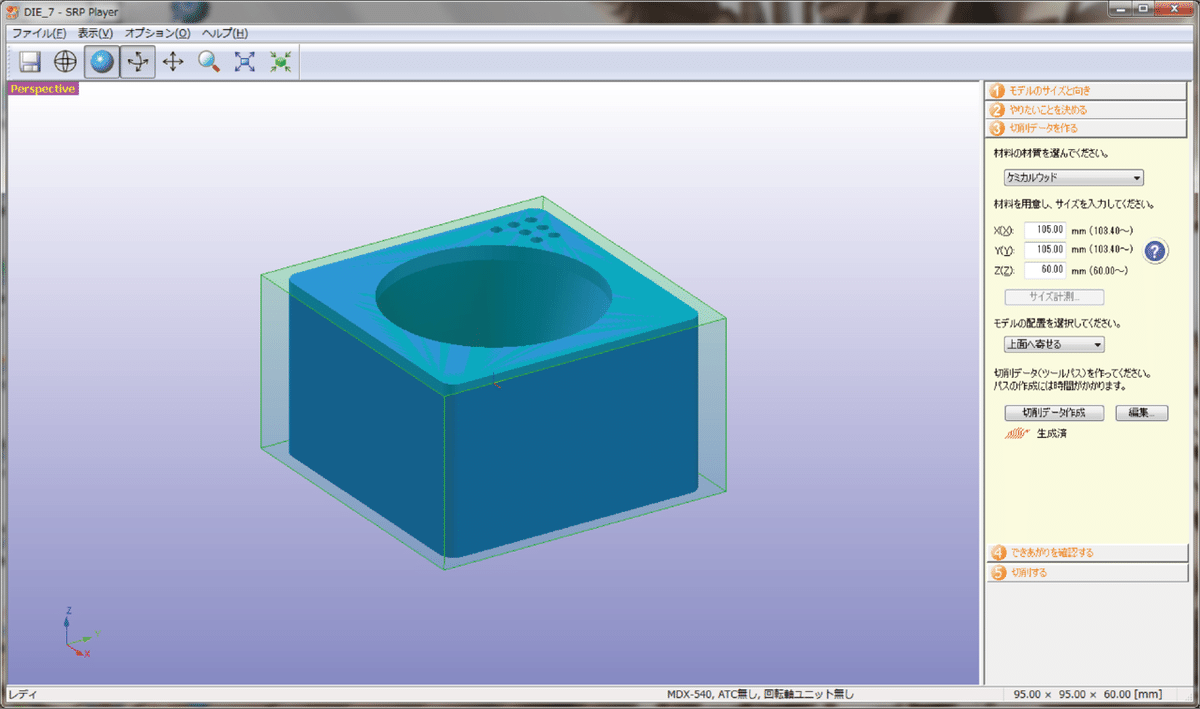Expand step 1 モデルのサイズと向き
The image size is (1200, 709).
click(1087, 90)
